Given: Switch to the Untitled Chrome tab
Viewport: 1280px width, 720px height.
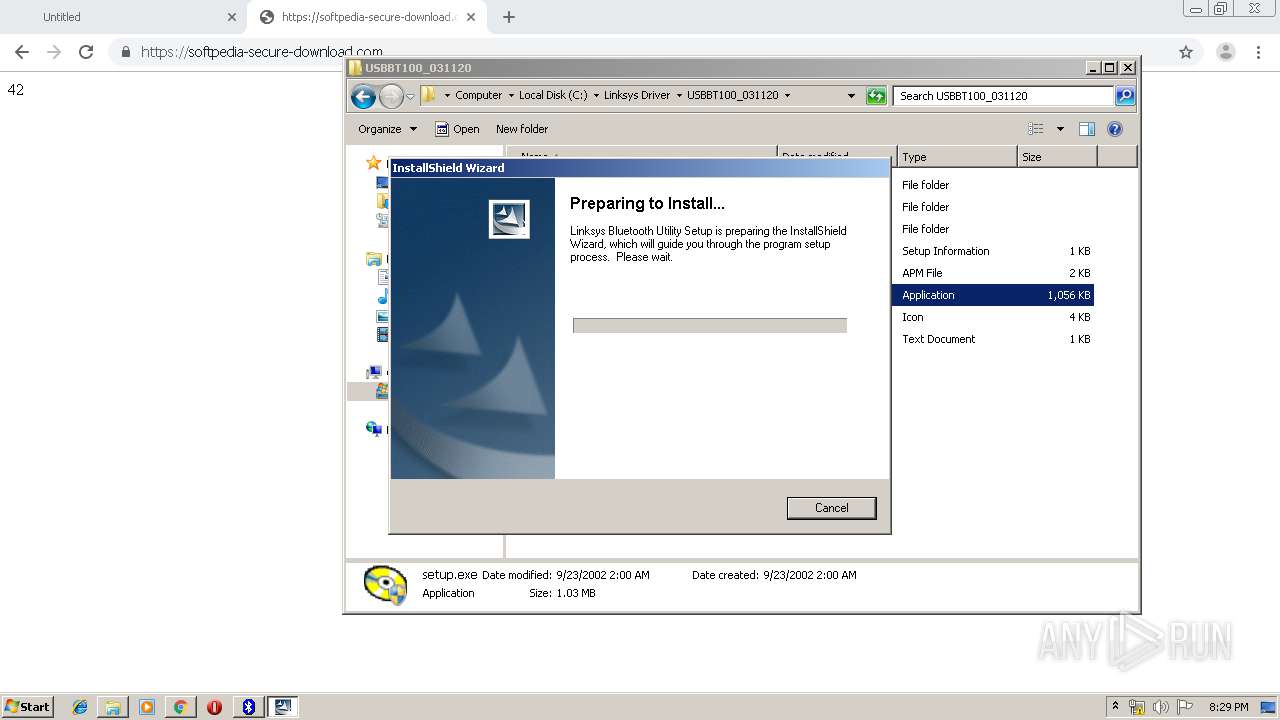Looking at the screenshot, I should [124, 17].
